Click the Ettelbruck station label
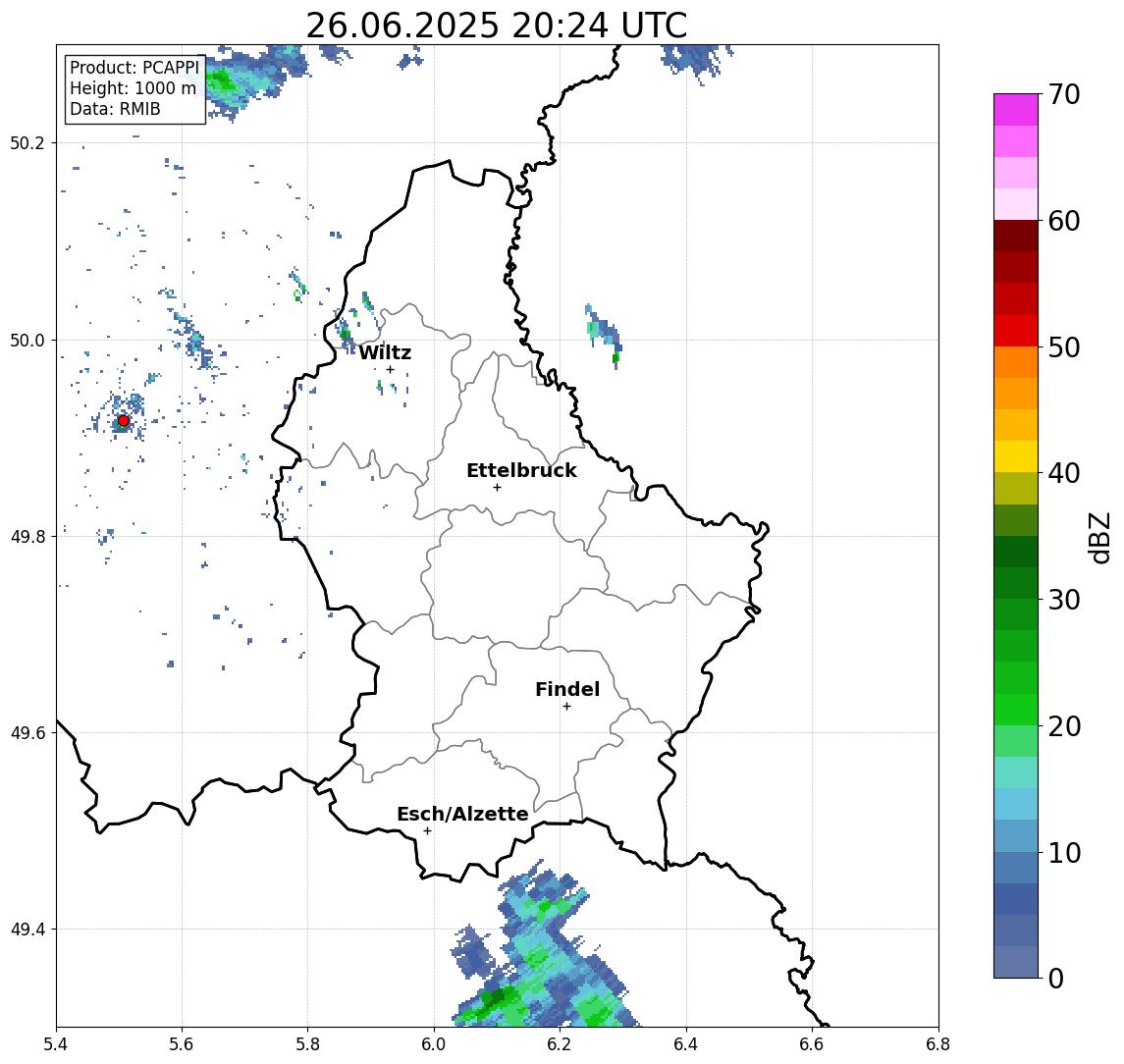The width and height of the screenshot is (1124, 1064). coord(521,471)
